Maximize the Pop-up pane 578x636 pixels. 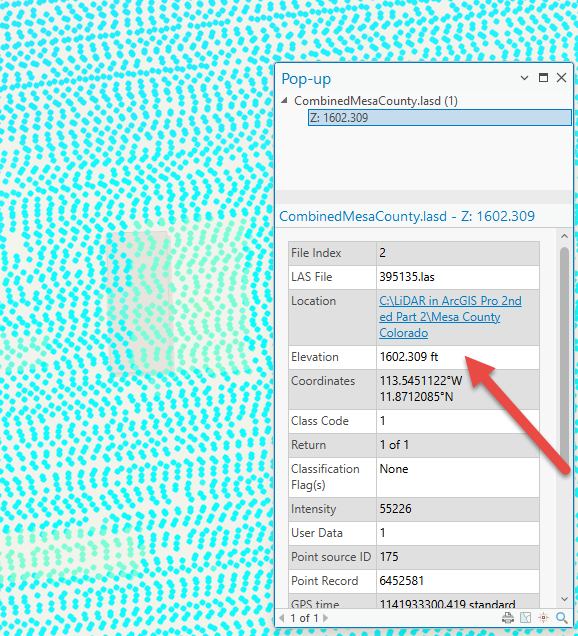click(x=543, y=77)
